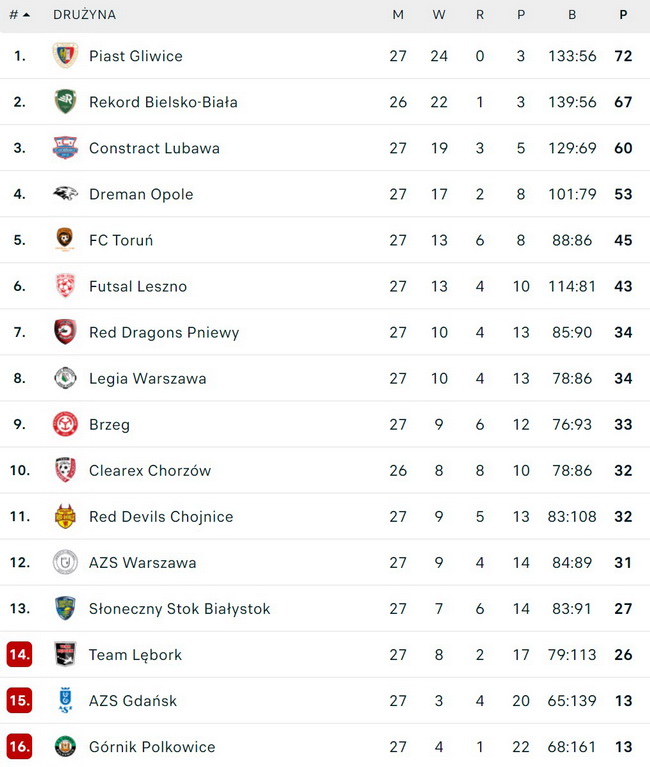Click the Brzeg team logo
This screenshot has width=650, height=767.
(x=65, y=424)
